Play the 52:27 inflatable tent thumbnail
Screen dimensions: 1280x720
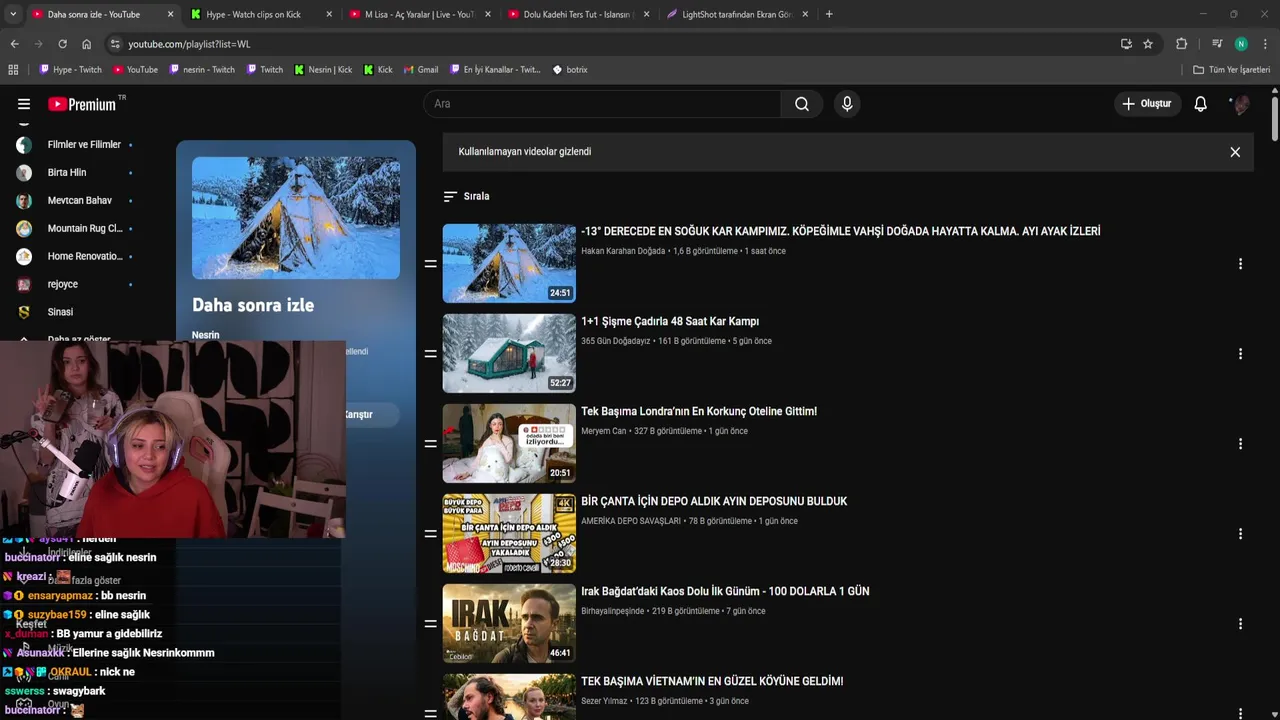tap(509, 353)
